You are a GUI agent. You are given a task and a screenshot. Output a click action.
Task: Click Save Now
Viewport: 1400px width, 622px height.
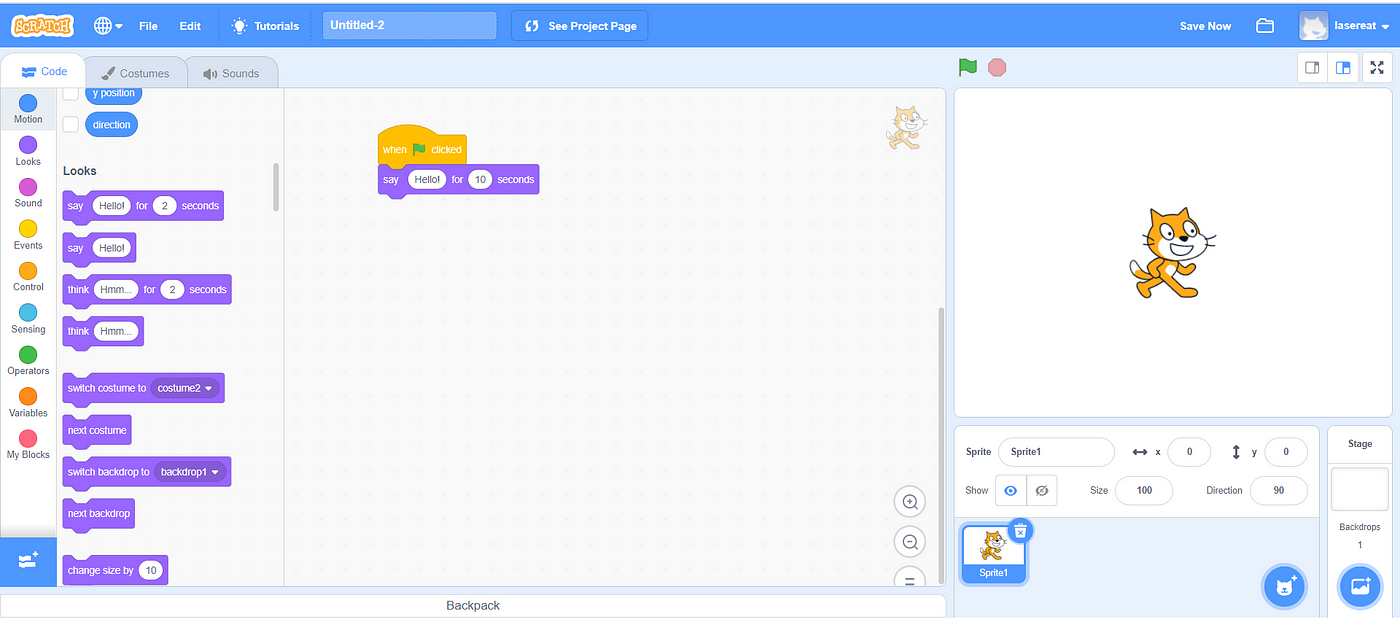click(x=1205, y=26)
